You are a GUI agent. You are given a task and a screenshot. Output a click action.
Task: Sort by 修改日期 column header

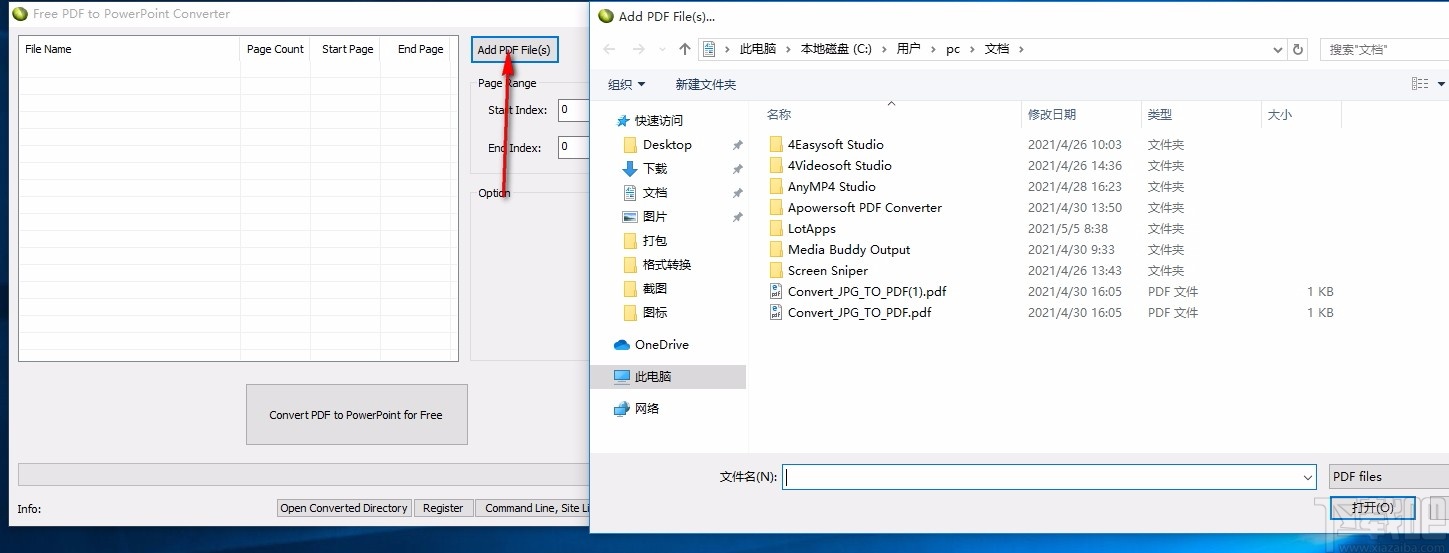click(x=1052, y=115)
